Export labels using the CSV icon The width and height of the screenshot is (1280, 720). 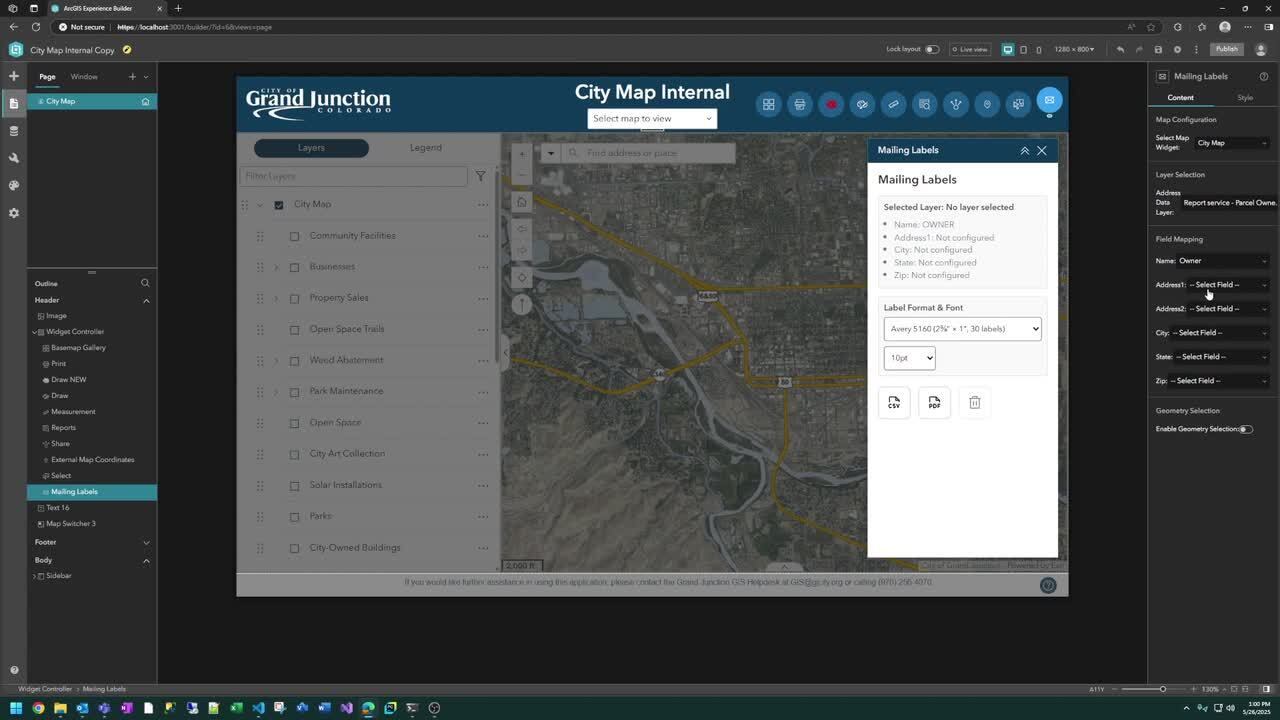click(x=894, y=402)
